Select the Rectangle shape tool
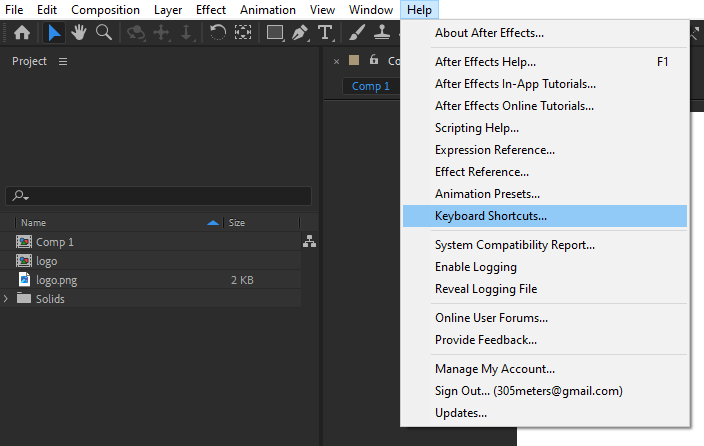The height and width of the screenshot is (446, 704). 275,33
